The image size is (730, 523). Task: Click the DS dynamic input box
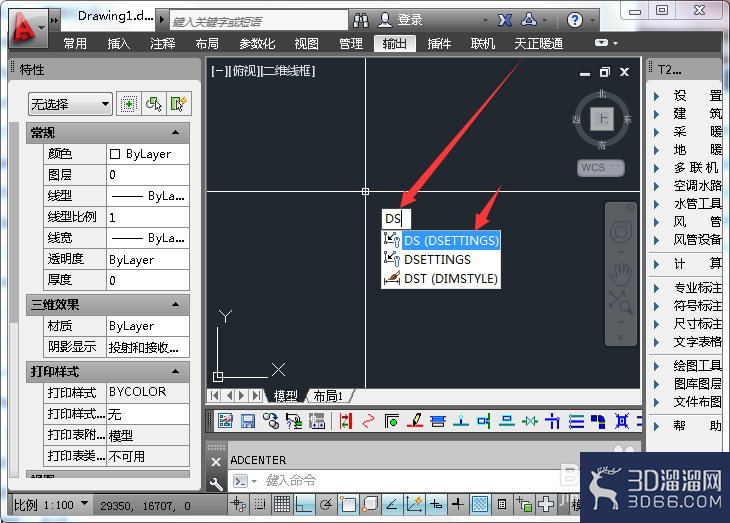pos(396,218)
